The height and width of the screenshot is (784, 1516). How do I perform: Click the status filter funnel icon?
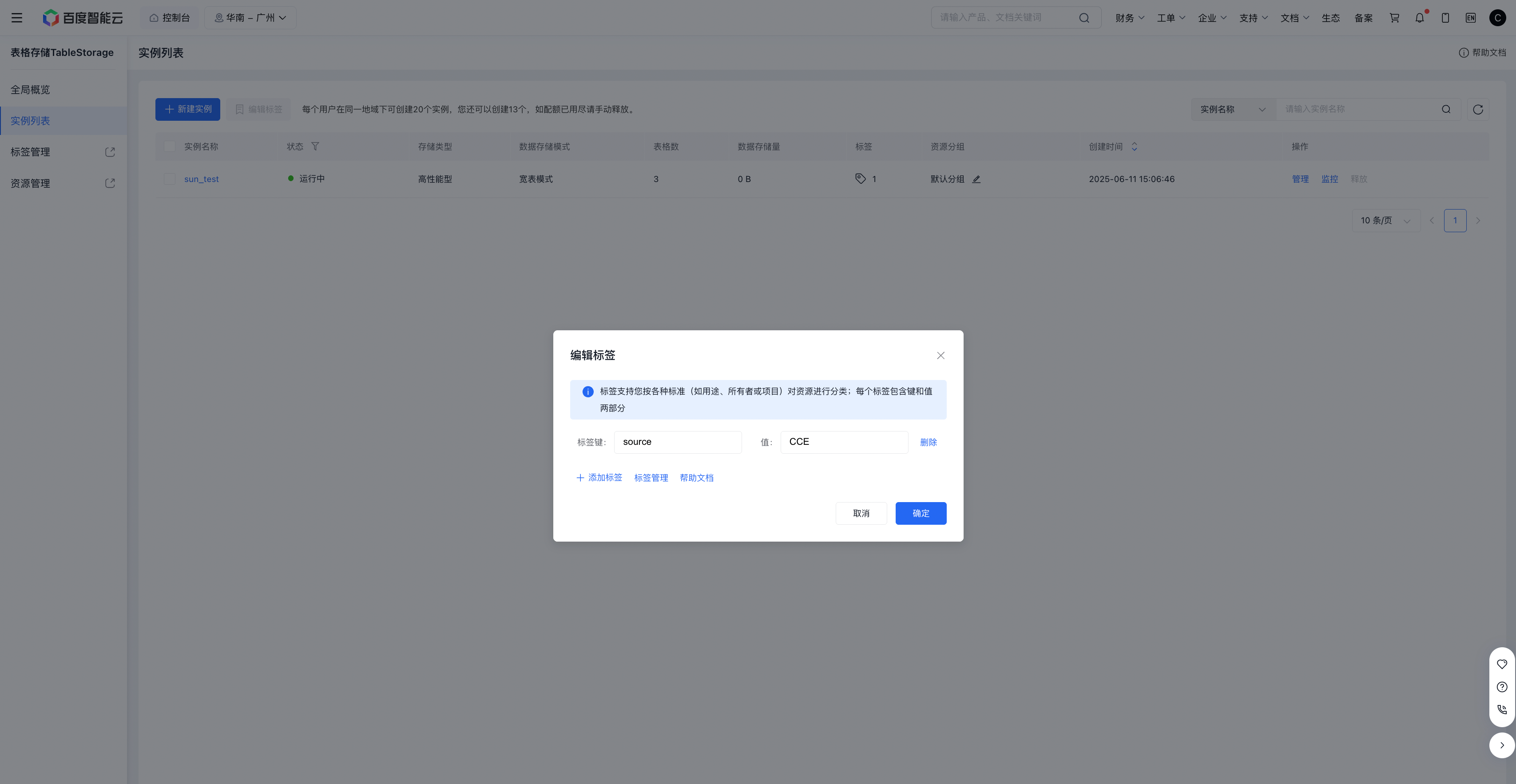pos(315,147)
